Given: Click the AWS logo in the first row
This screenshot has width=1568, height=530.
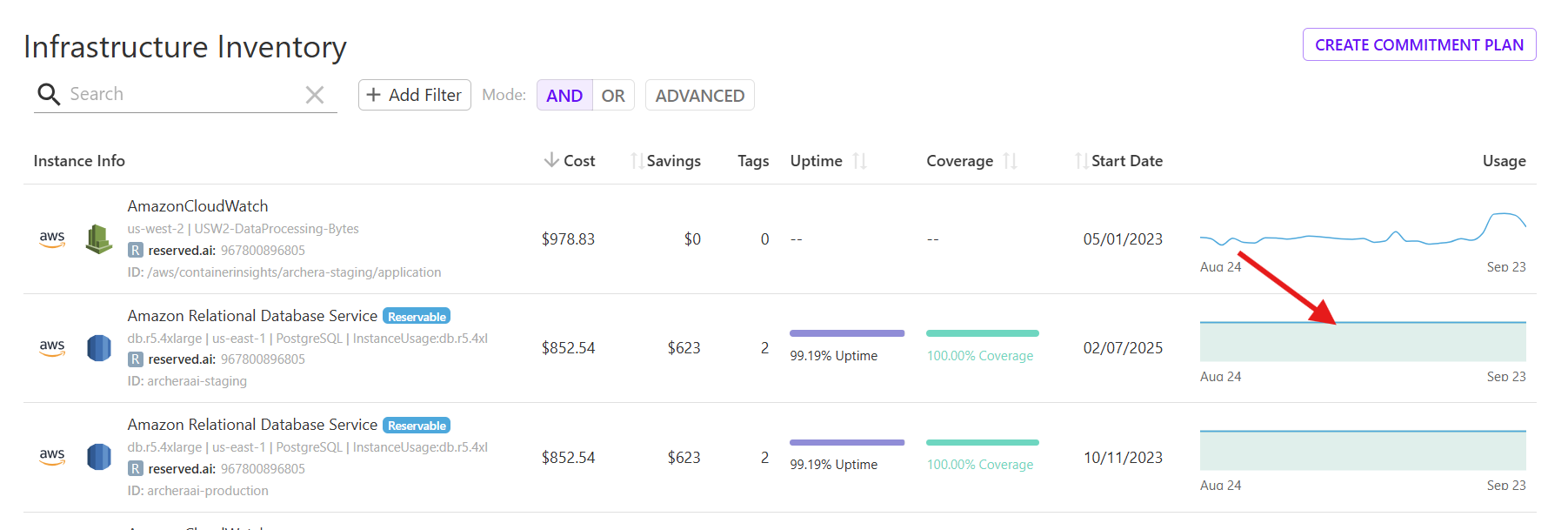Looking at the screenshot, I should [x=52, y=239].
